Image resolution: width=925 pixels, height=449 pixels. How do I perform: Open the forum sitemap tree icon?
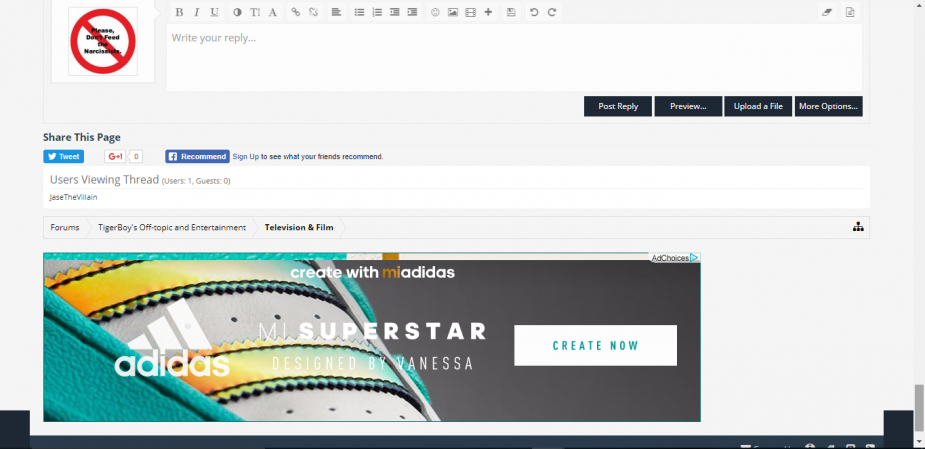click(x=858, y=227)
